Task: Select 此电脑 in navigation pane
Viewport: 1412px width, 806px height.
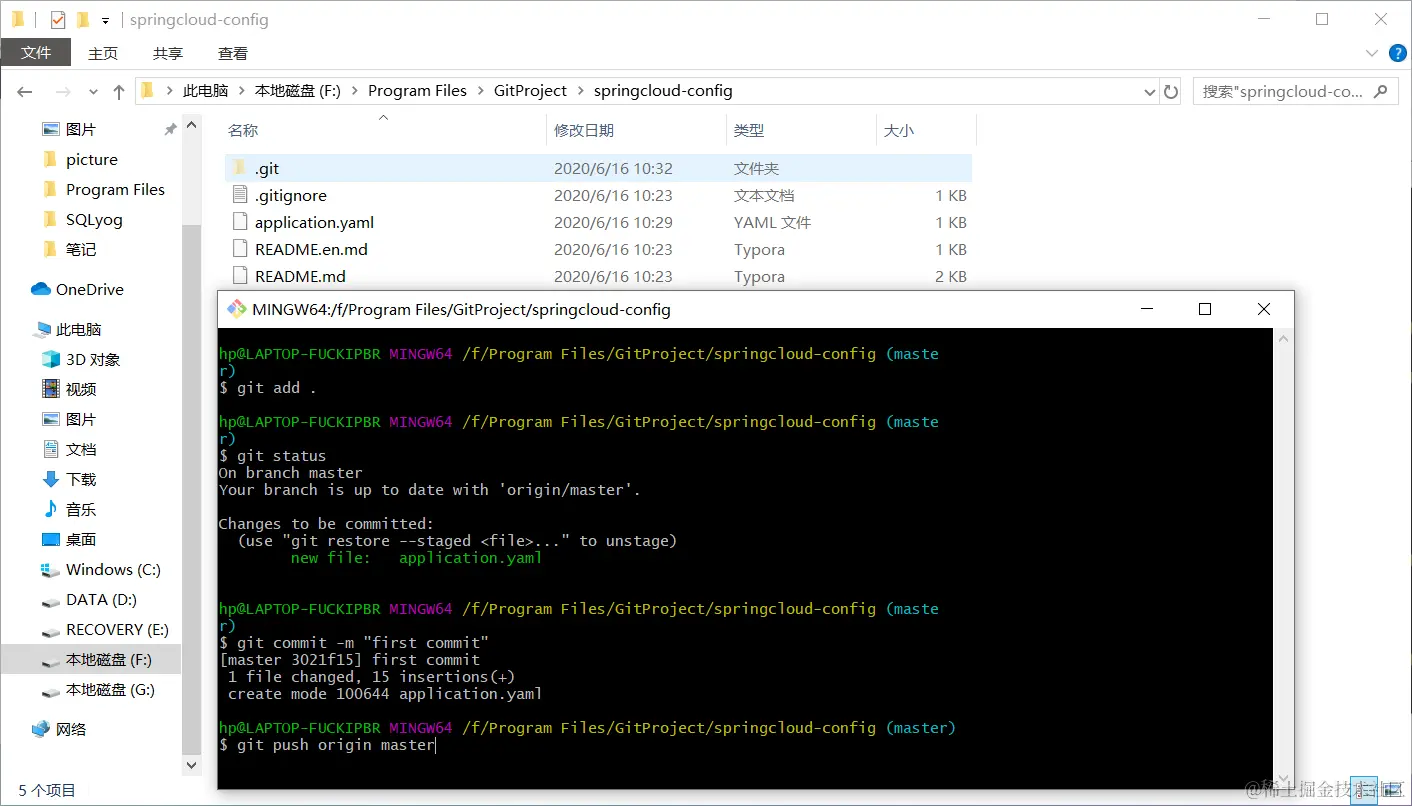Action: (79, 329)
